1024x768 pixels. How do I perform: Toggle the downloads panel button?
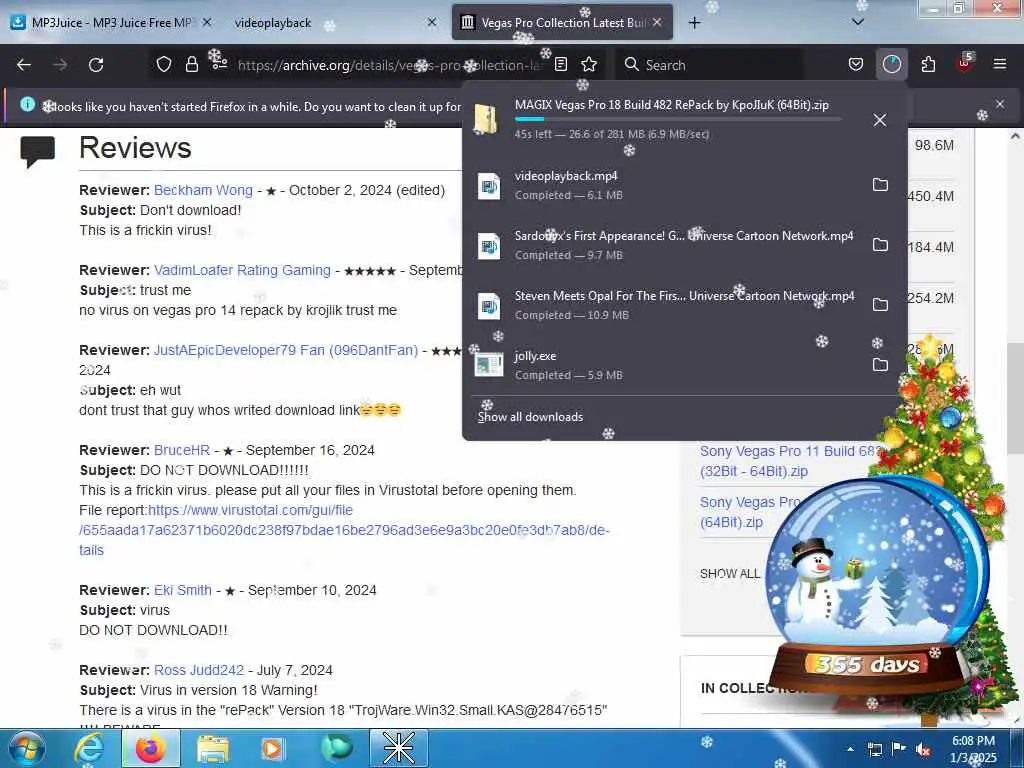pyautogui.click(x=891, y=64)
